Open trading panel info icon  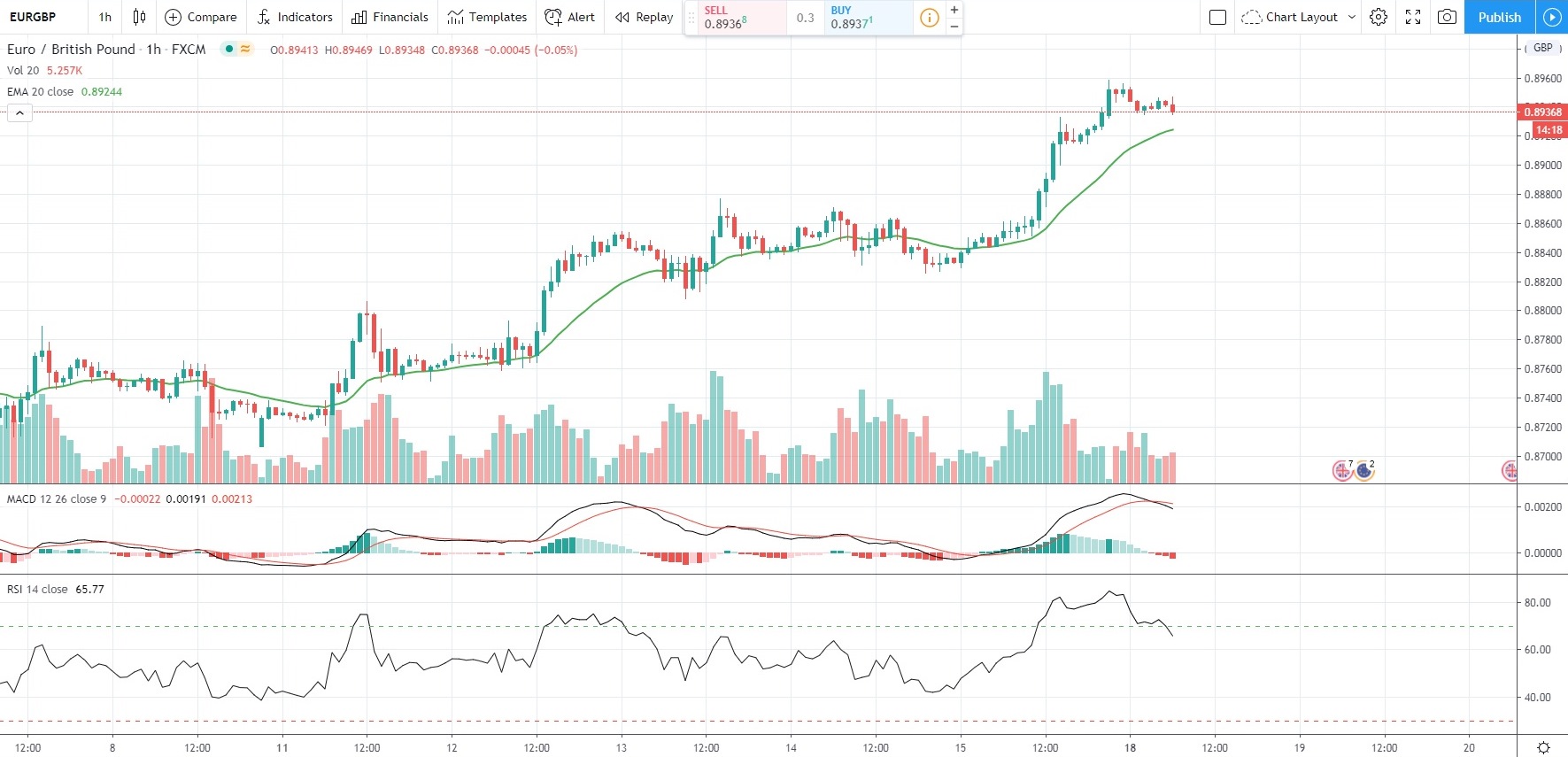(929, 18)
